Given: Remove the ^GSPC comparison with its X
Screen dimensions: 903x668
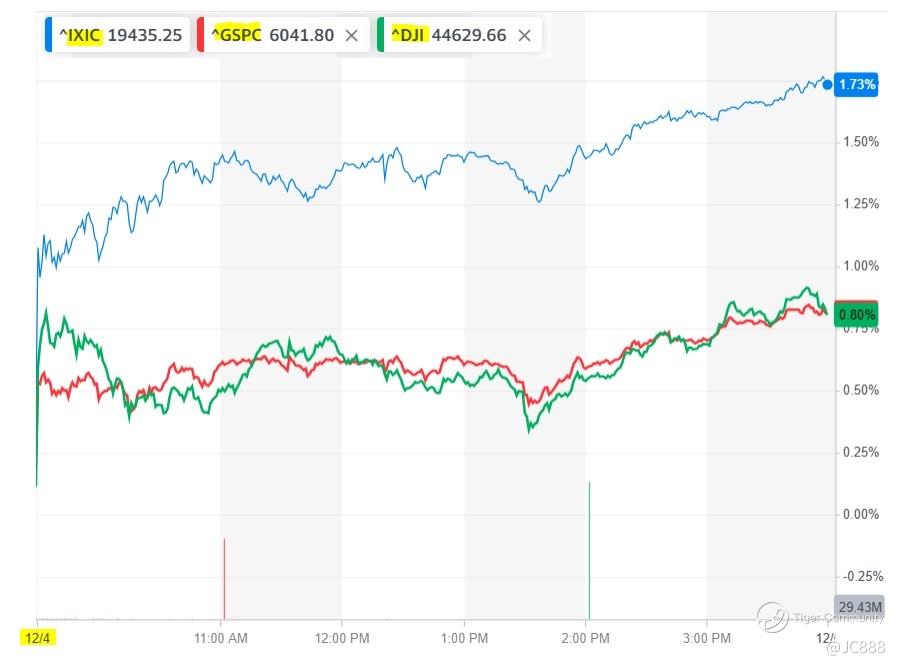Looking at the screenshot, I should pyautogui.click(x=351, y=35).
